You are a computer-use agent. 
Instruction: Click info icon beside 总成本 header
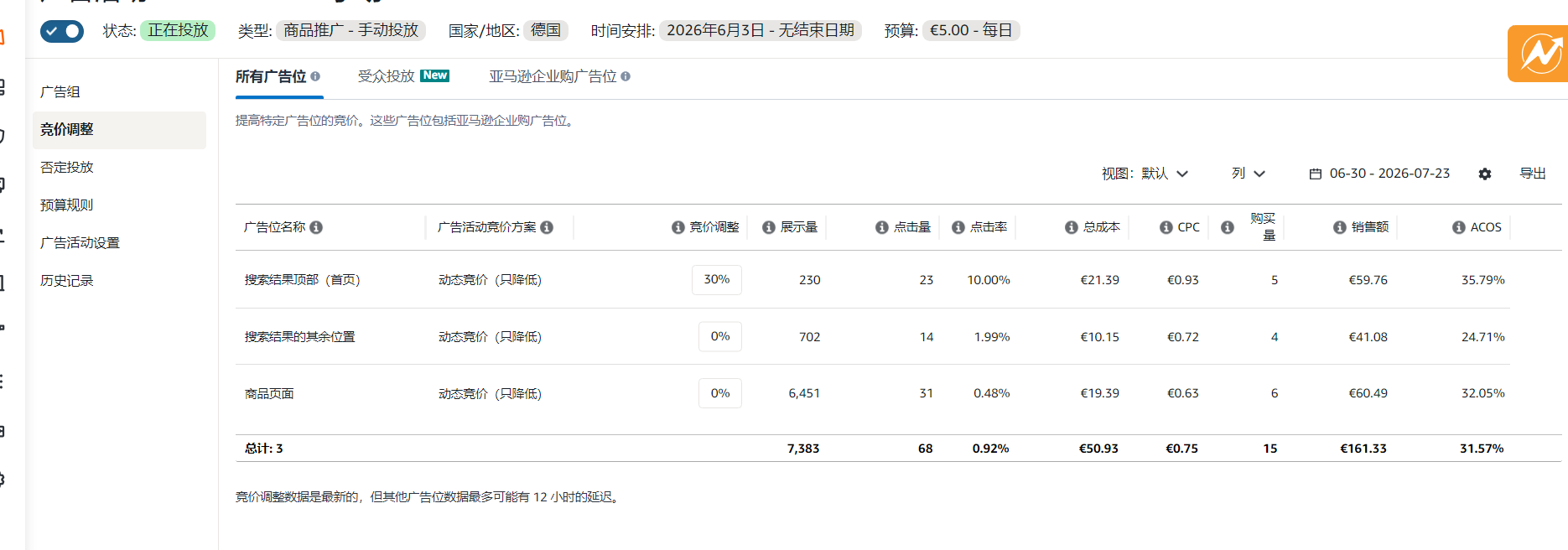coord(1072,227)
